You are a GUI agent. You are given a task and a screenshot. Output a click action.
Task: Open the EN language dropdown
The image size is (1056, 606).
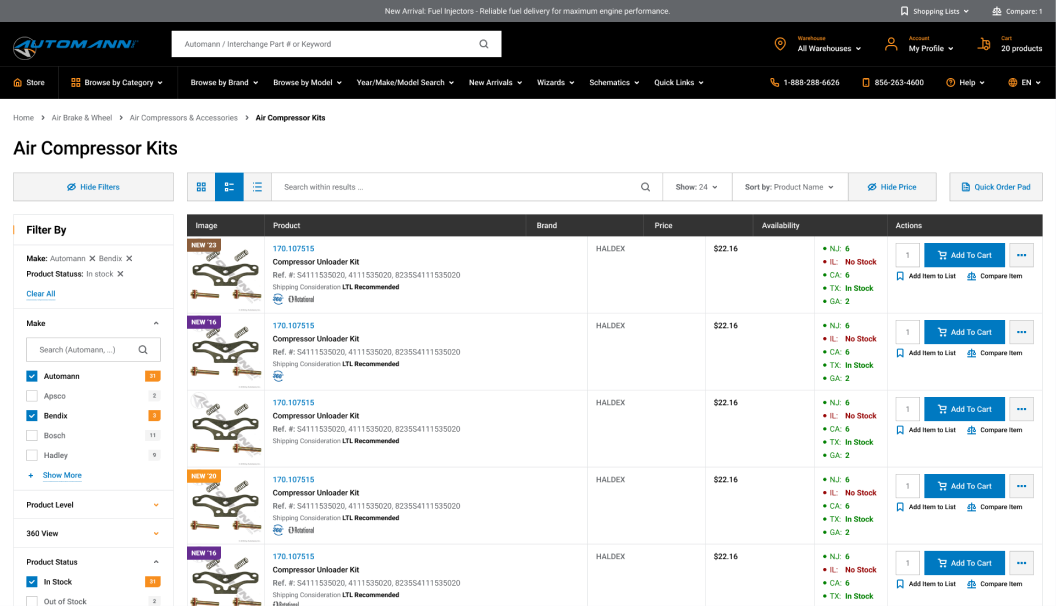click(x=1024, y=82)
